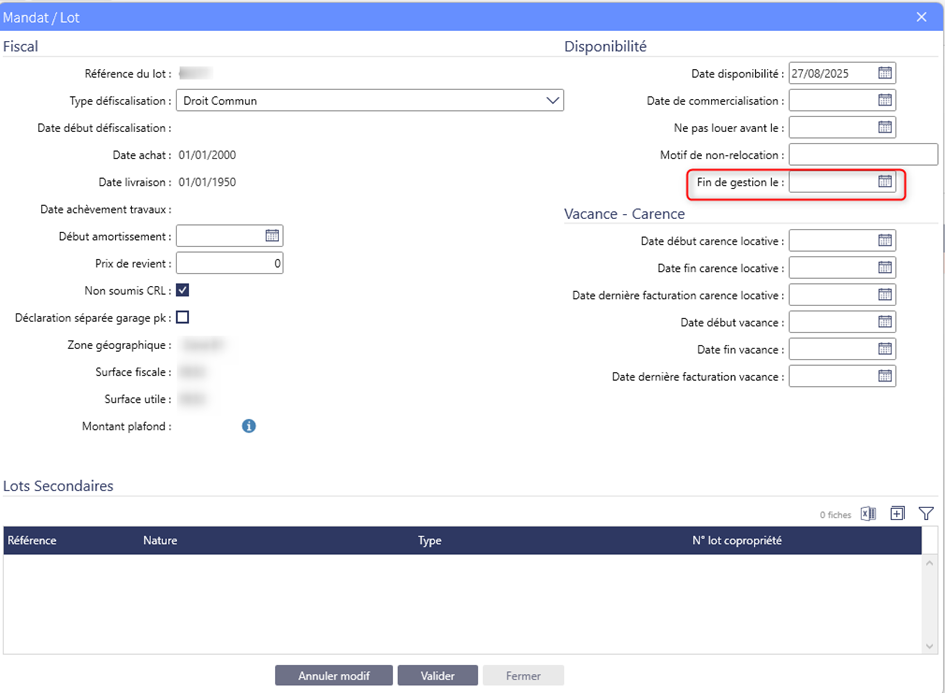Add a new secondary lot record
Screen dimensions: 945x693
click(897, 514)
